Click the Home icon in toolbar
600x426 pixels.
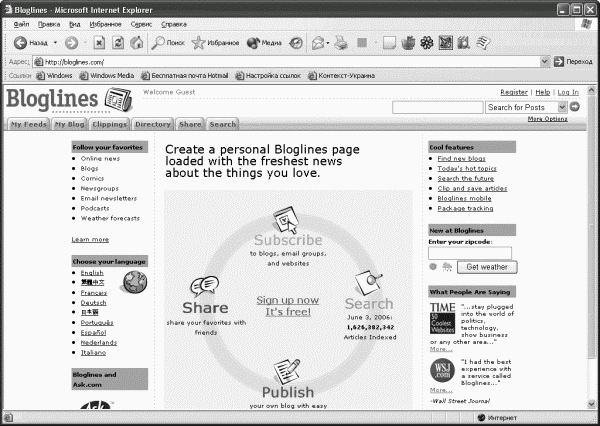click(x=137, y=42)
